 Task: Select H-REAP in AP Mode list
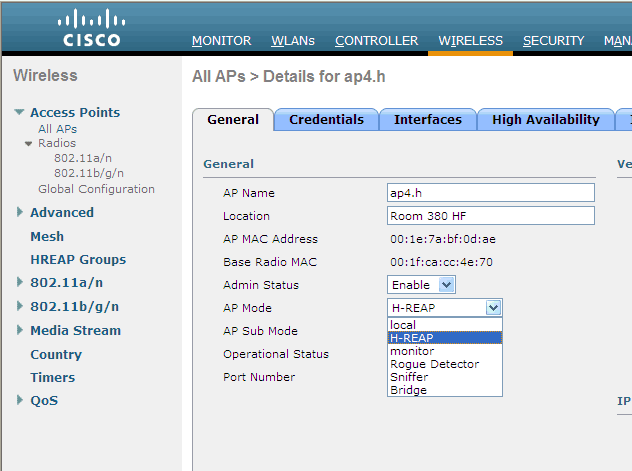click(445, 338)
